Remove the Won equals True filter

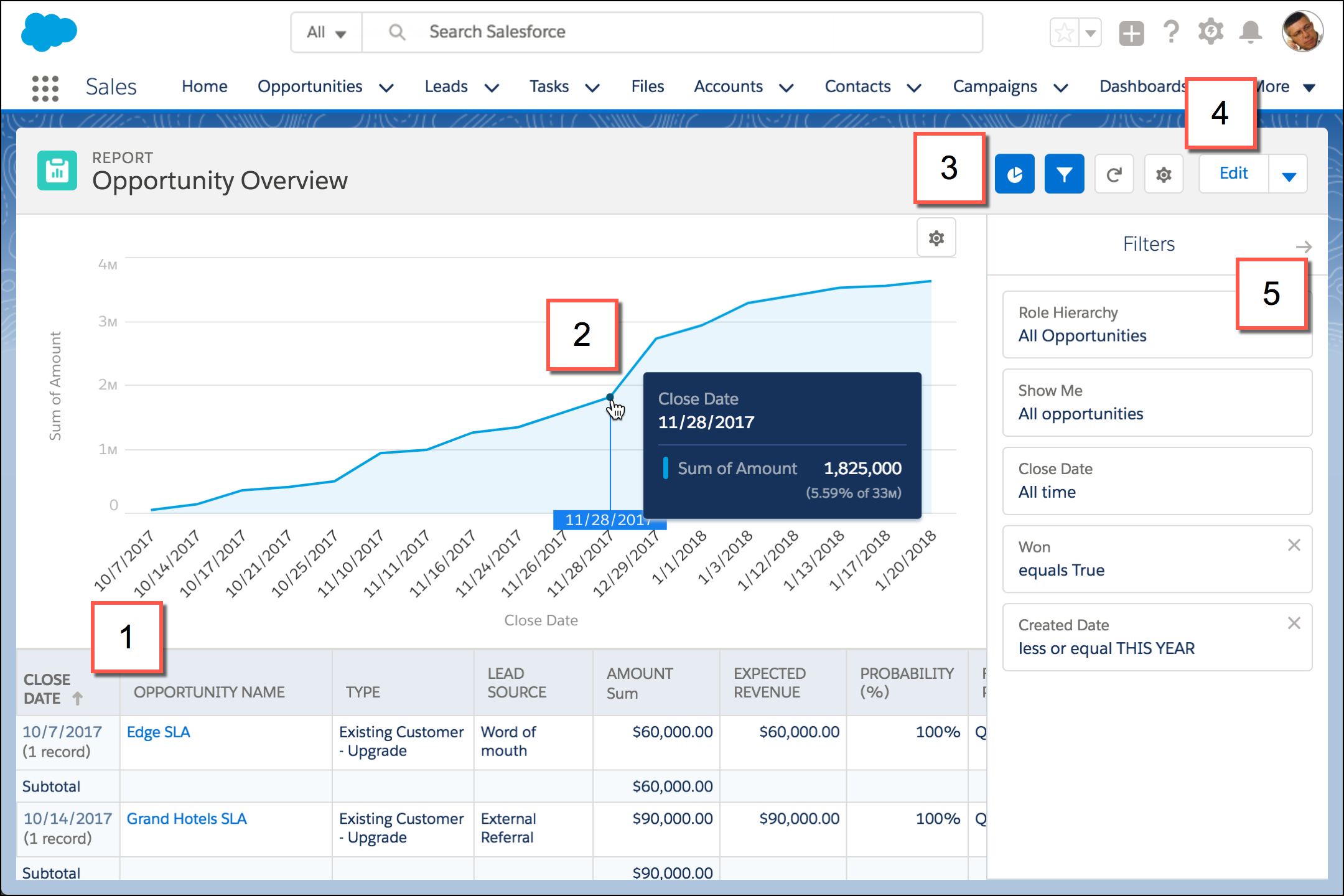pyautogui.click(x=1293, y=545)
